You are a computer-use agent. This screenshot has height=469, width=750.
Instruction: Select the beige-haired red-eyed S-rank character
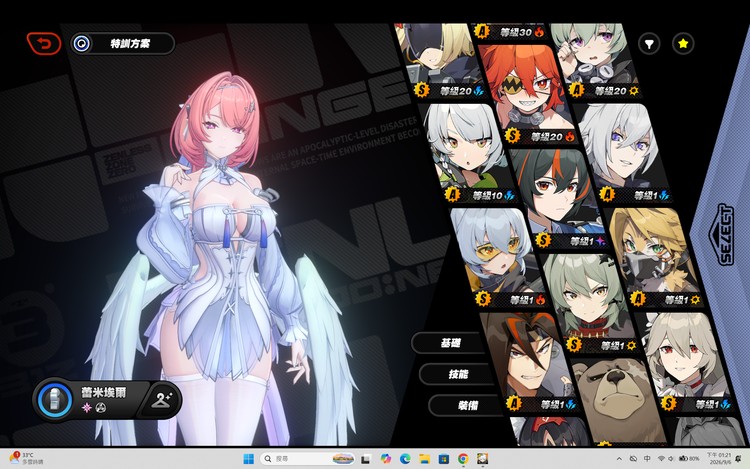coord(684,362)
